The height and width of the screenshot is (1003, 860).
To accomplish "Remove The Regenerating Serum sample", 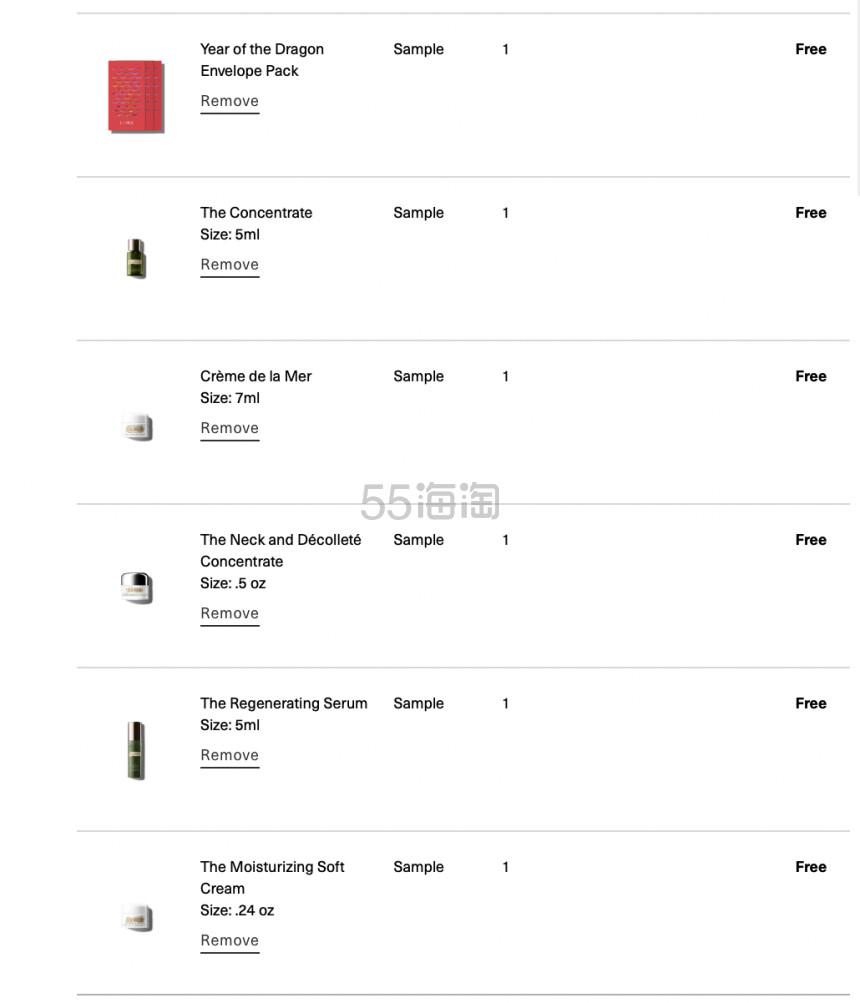I will (230, 755).
